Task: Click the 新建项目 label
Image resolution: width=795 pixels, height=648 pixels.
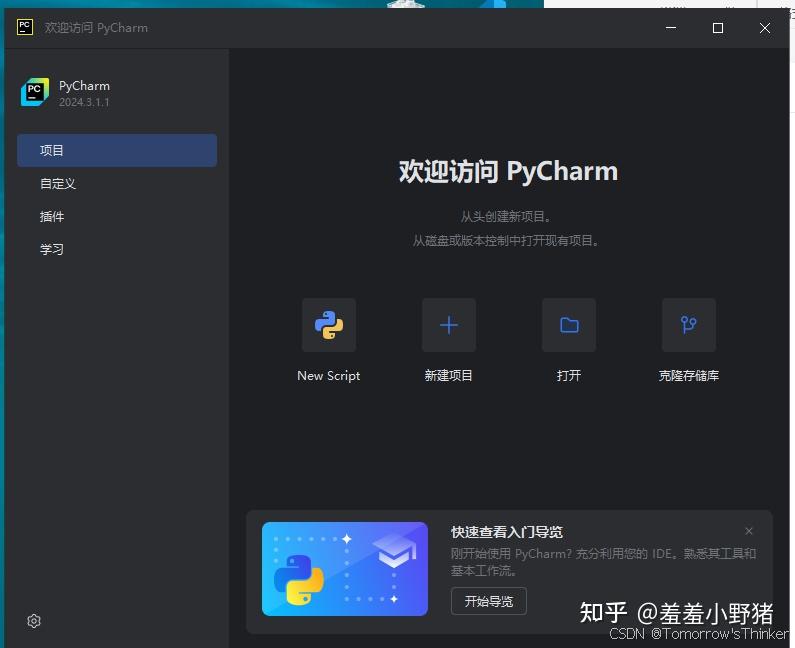Action: click(x=449, y=376)
